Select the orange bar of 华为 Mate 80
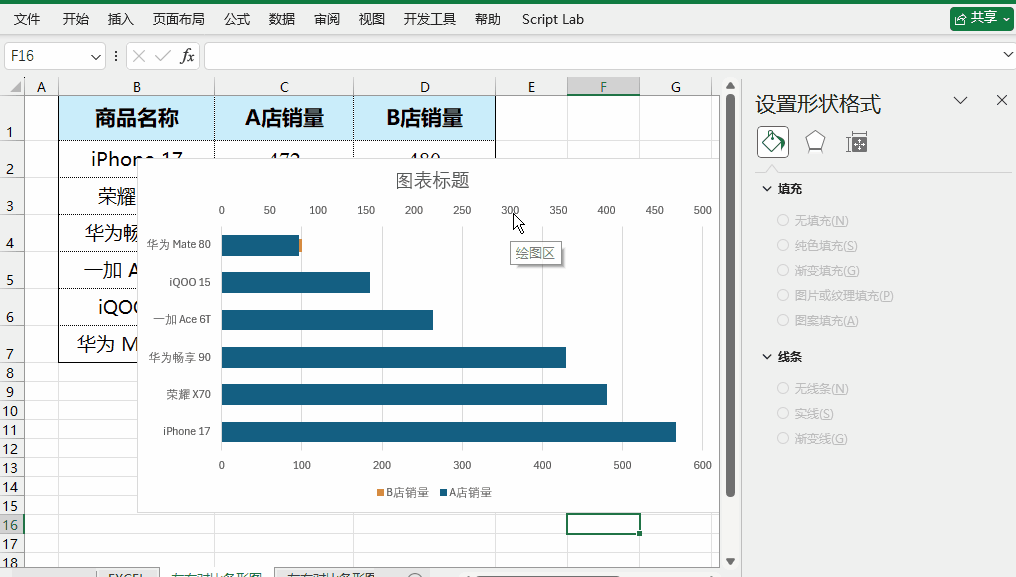Image resolution: width=1016 pixels, height=577 pixels. (x=301, y=245)
